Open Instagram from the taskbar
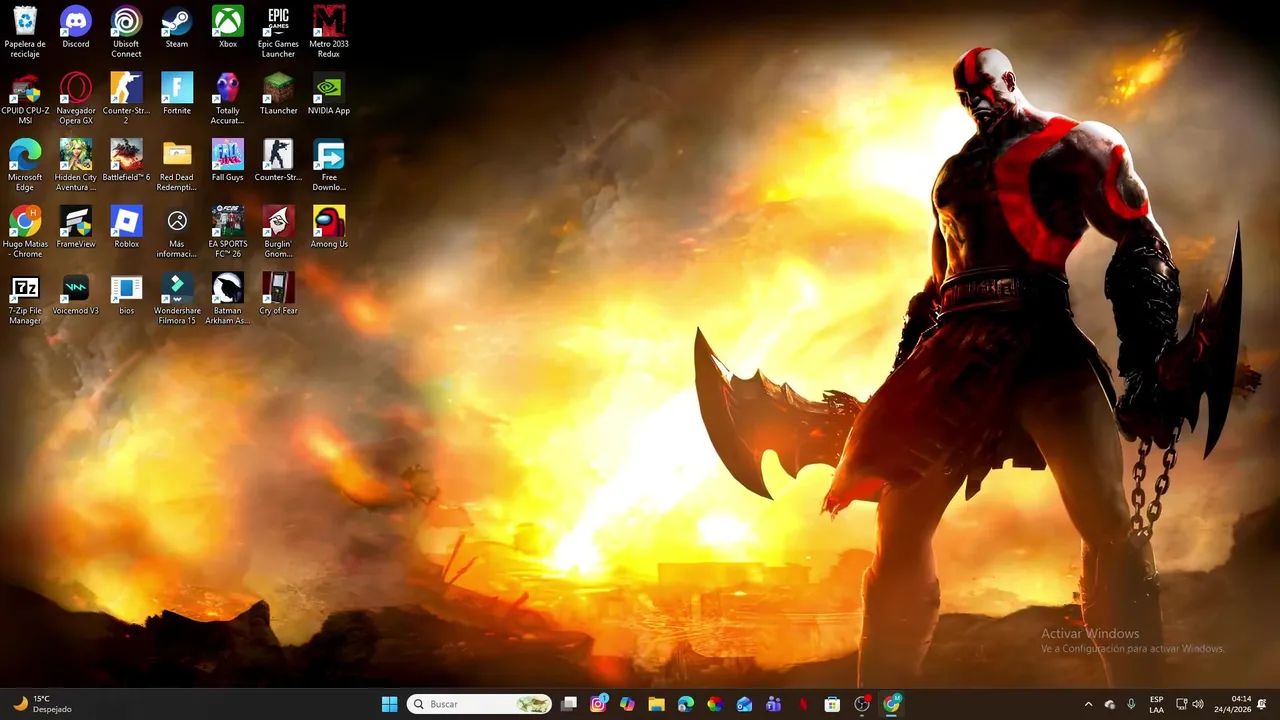The image size is (1280, 720). (x=598, y=704)
